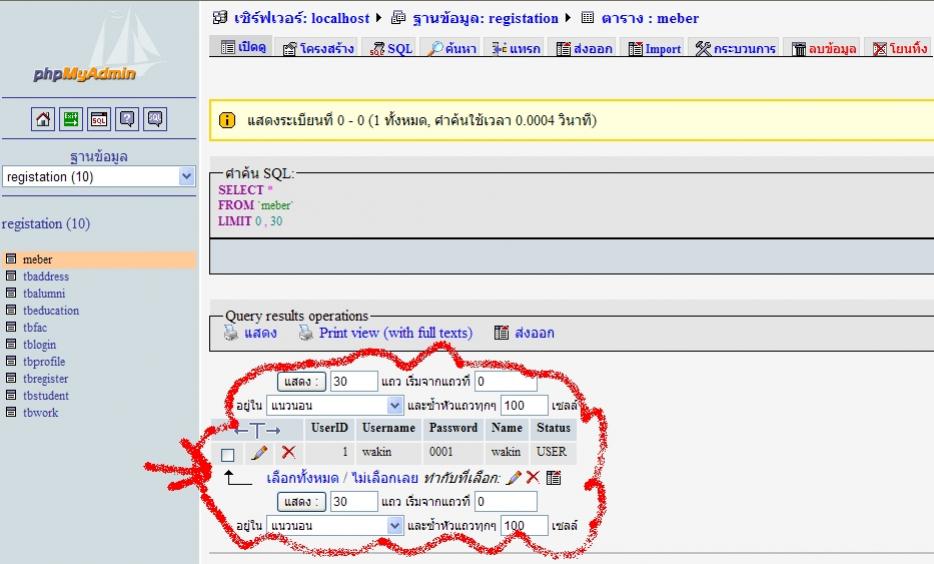
Task: Click the with-selected export icon
Action: (x=554, y=477)
